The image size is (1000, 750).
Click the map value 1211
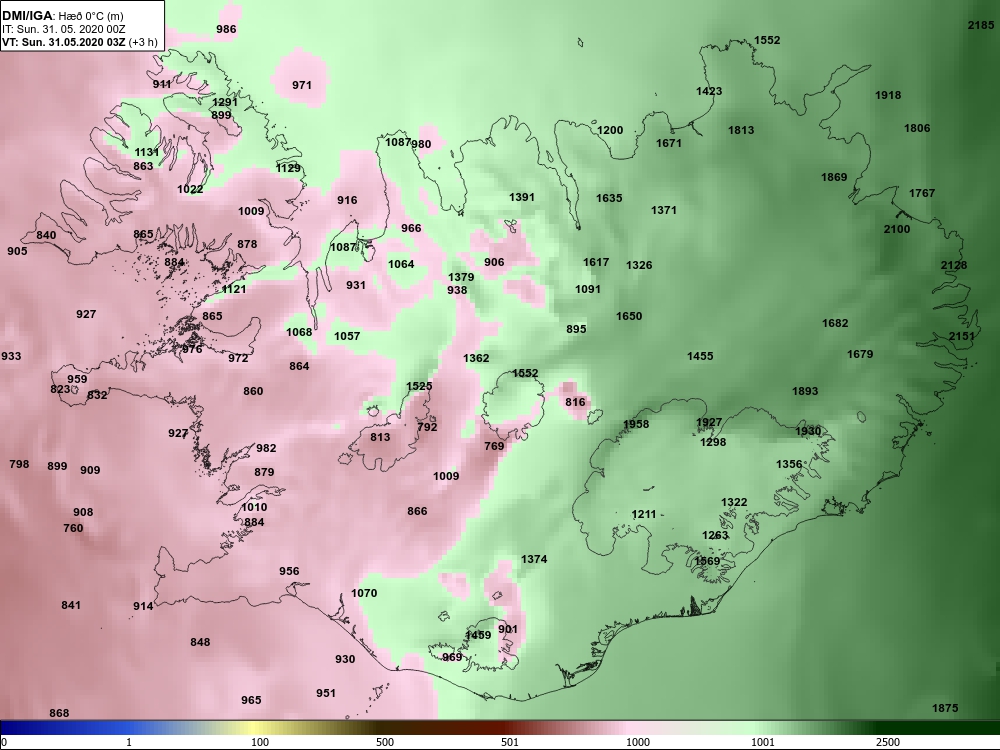click(x=644, y=514)
